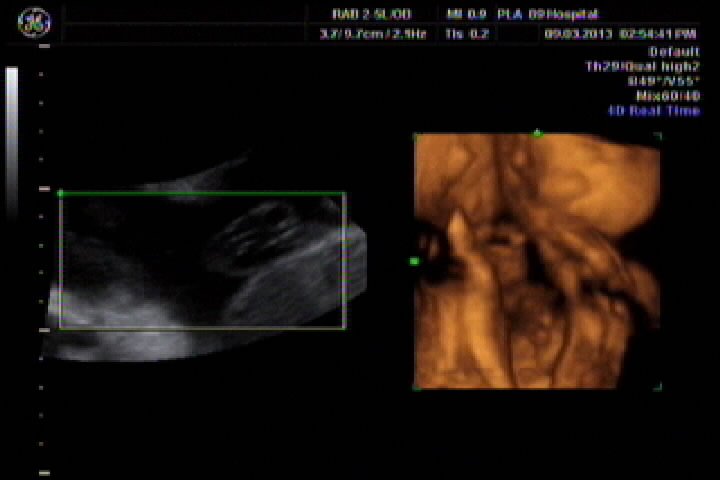Screen dimensions: 720x480
Task: Click the green marker left of 3D image
Action: 414,261
